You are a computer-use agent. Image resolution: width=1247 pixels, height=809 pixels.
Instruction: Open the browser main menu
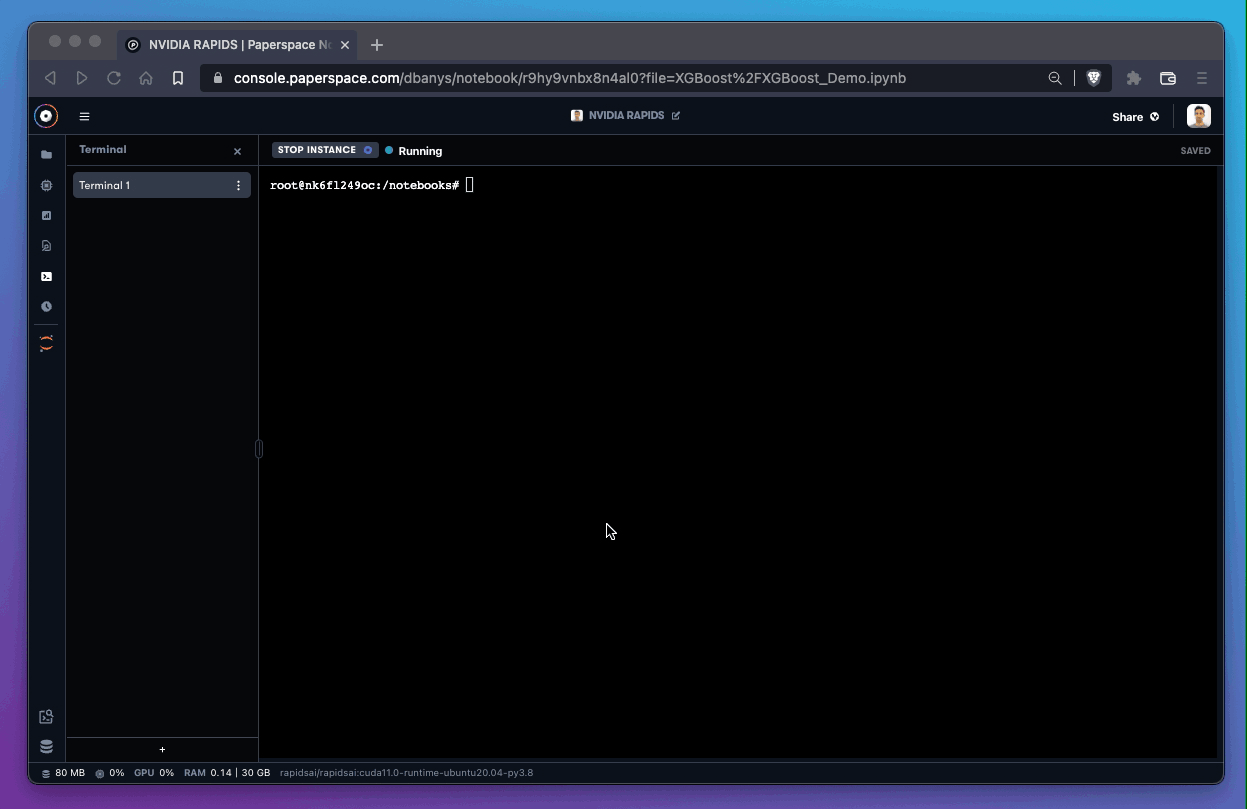coord(1202,78)
